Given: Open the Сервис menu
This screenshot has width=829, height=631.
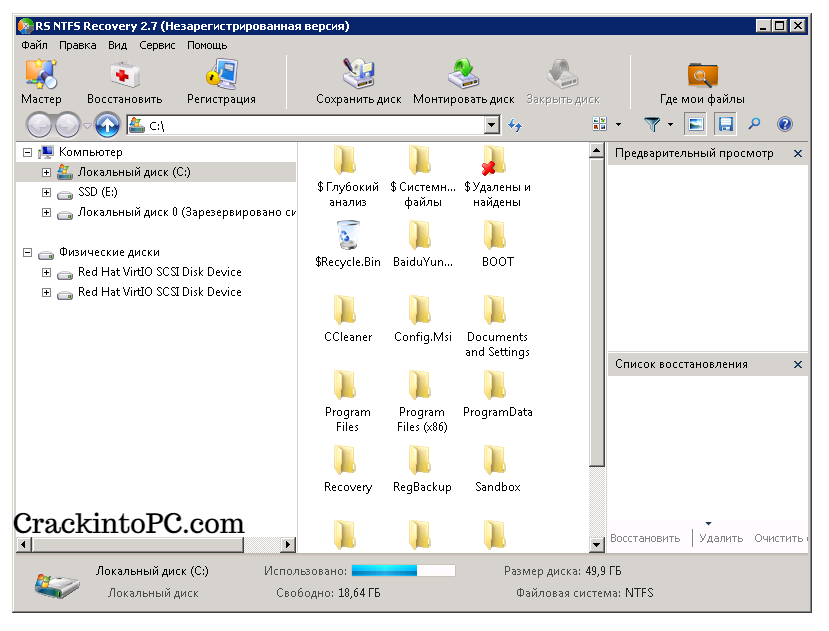Looking at the screenshot, I should click(x=157, y=45).
